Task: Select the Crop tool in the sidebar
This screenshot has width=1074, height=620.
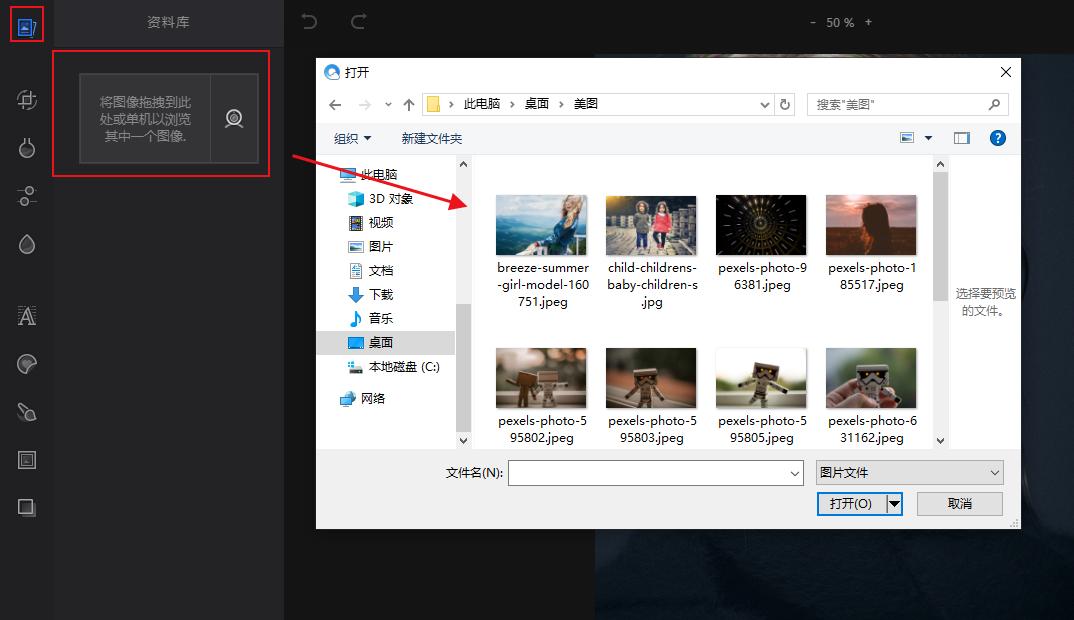Action: point(25,99)
